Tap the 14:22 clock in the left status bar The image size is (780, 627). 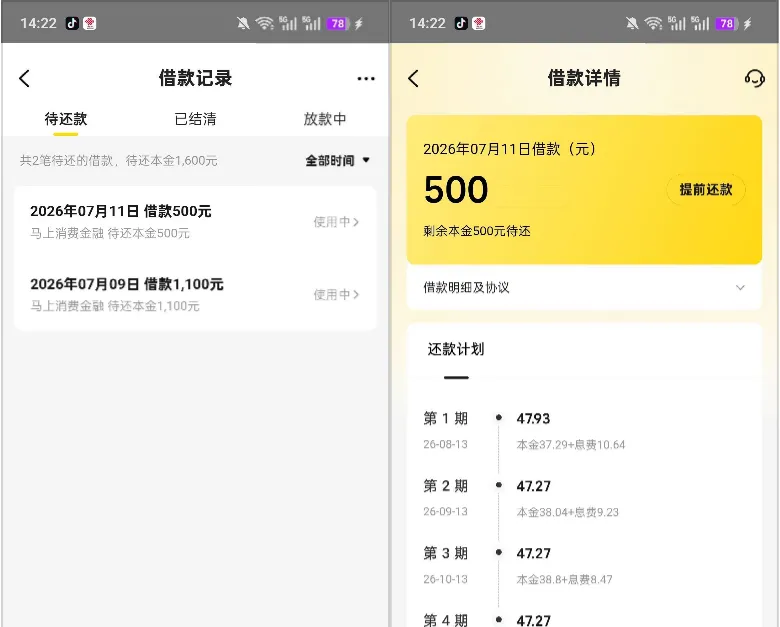point(38,23)
